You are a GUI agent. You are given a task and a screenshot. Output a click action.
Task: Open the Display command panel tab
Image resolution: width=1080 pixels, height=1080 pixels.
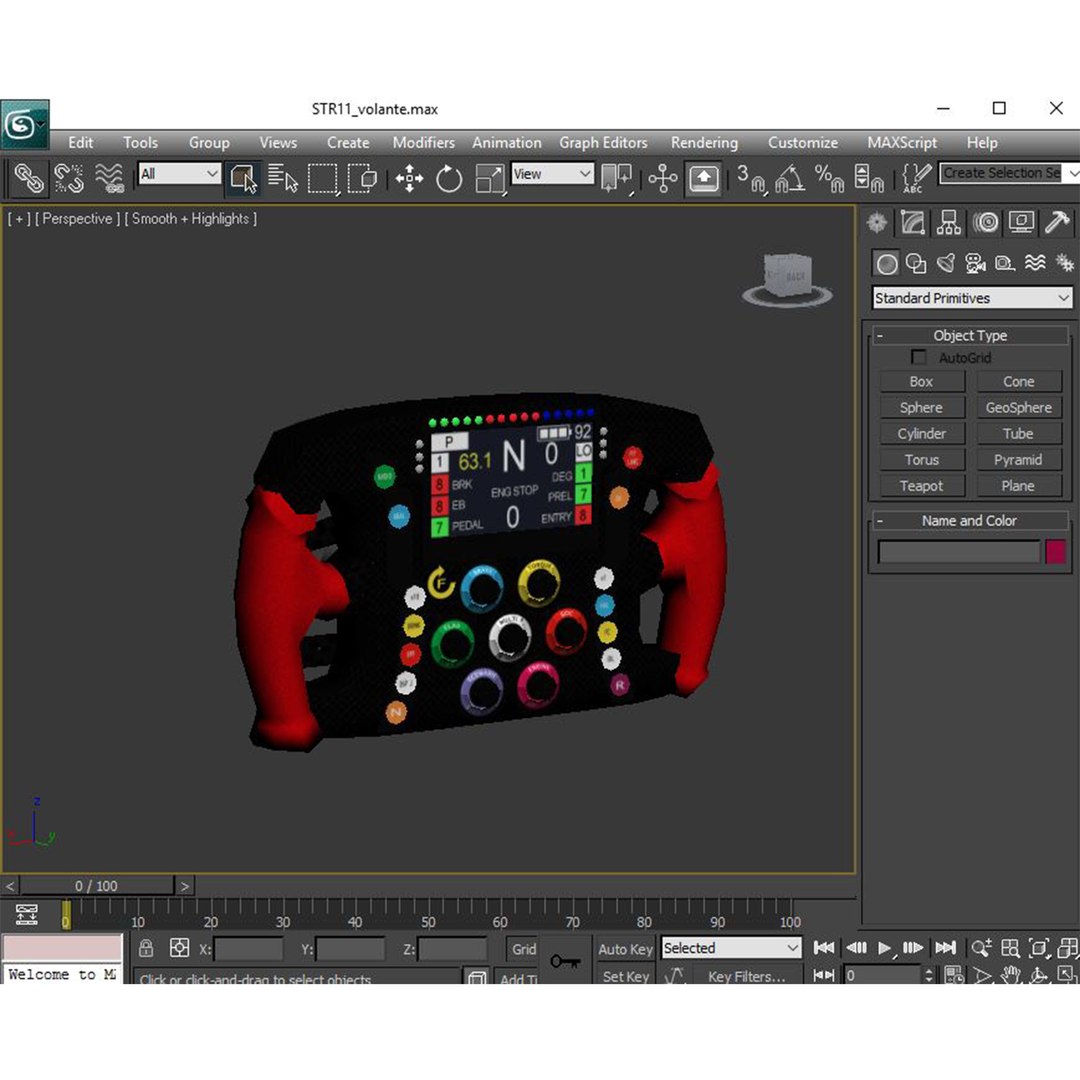pos(1021,222)
